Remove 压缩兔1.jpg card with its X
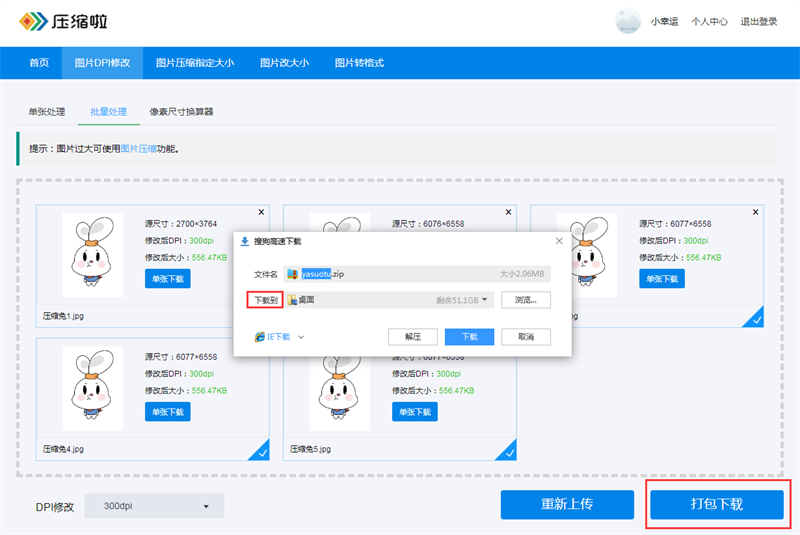Viewport: 800px width, 535px height. click(x=261, y=212)
